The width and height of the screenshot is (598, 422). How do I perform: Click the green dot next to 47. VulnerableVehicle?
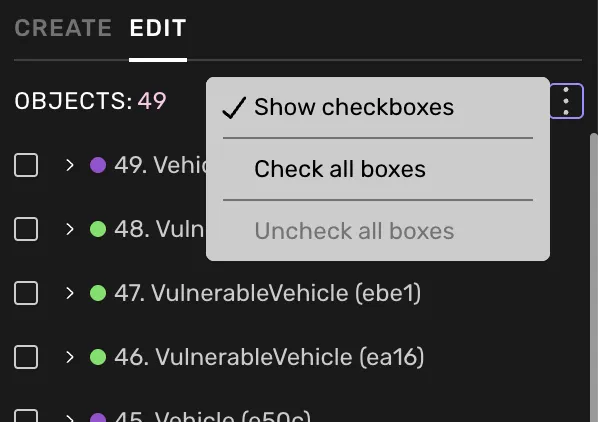pyautogui.click(x=98, y=293)
